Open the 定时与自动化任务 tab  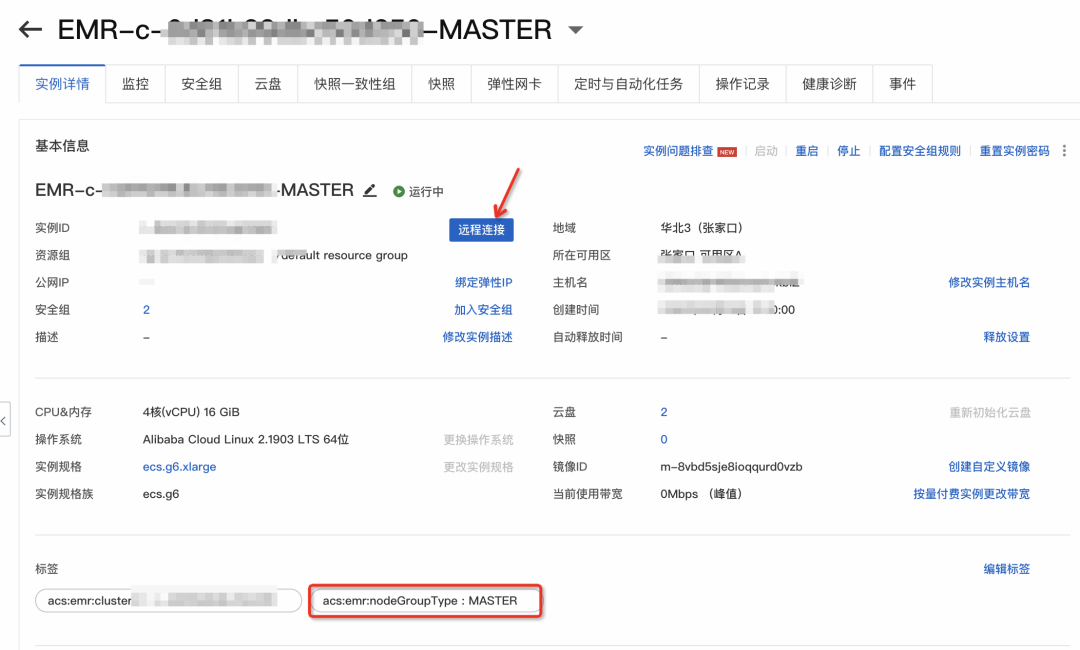point(629,84)
